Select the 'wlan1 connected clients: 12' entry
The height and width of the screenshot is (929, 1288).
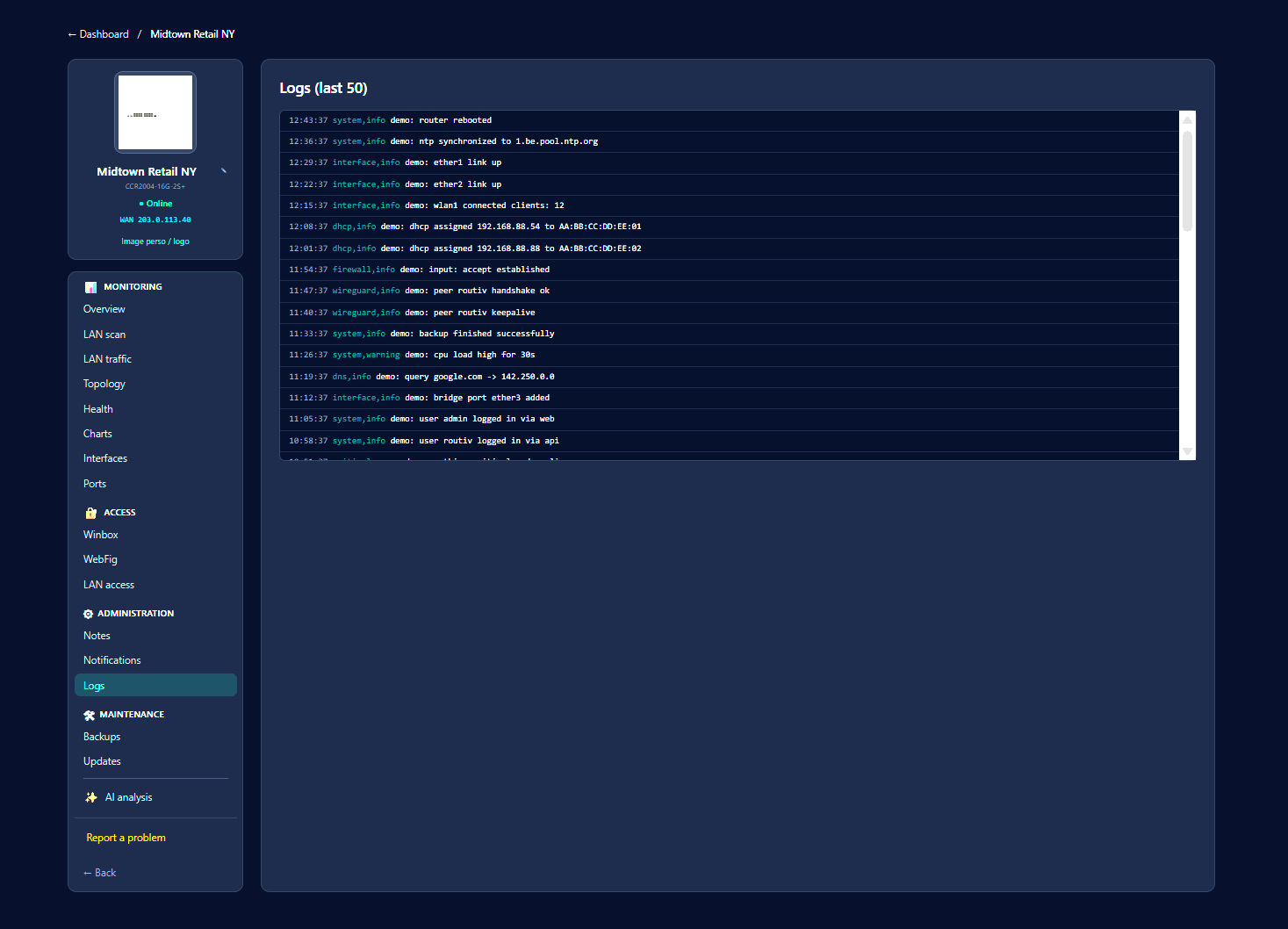[x=730, y=205]
